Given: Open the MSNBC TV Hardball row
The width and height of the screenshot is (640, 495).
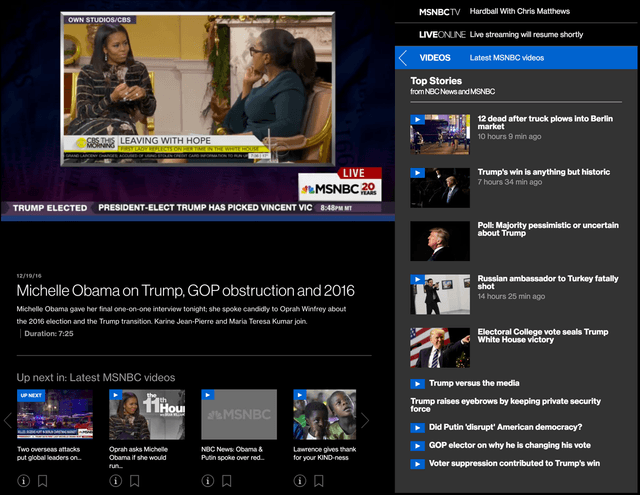Looking at the screenshot, I should 516,11.
